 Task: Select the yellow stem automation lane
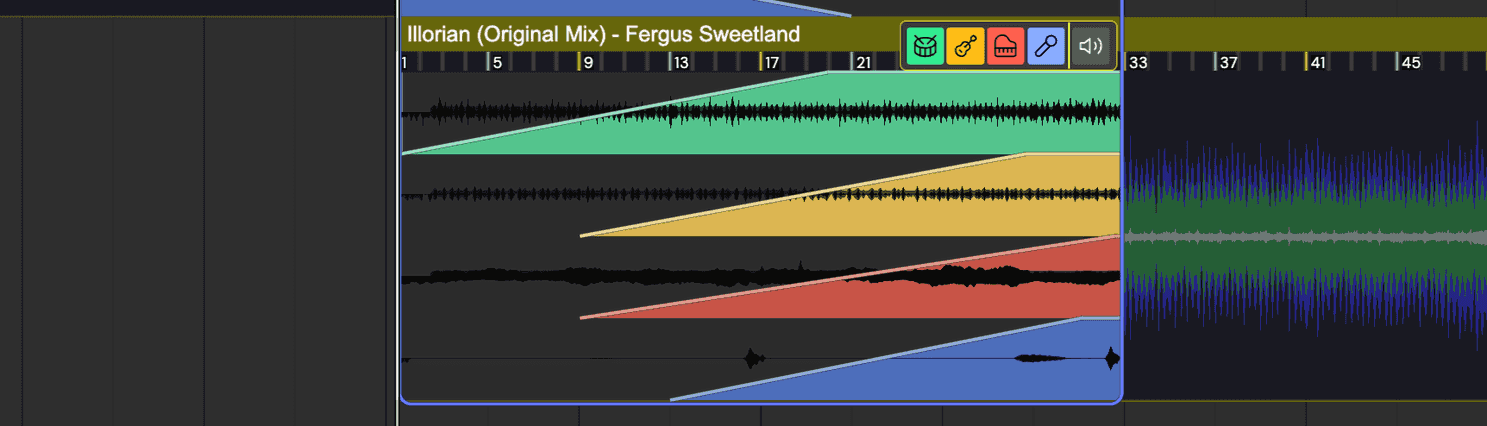[x=760, y=195]
